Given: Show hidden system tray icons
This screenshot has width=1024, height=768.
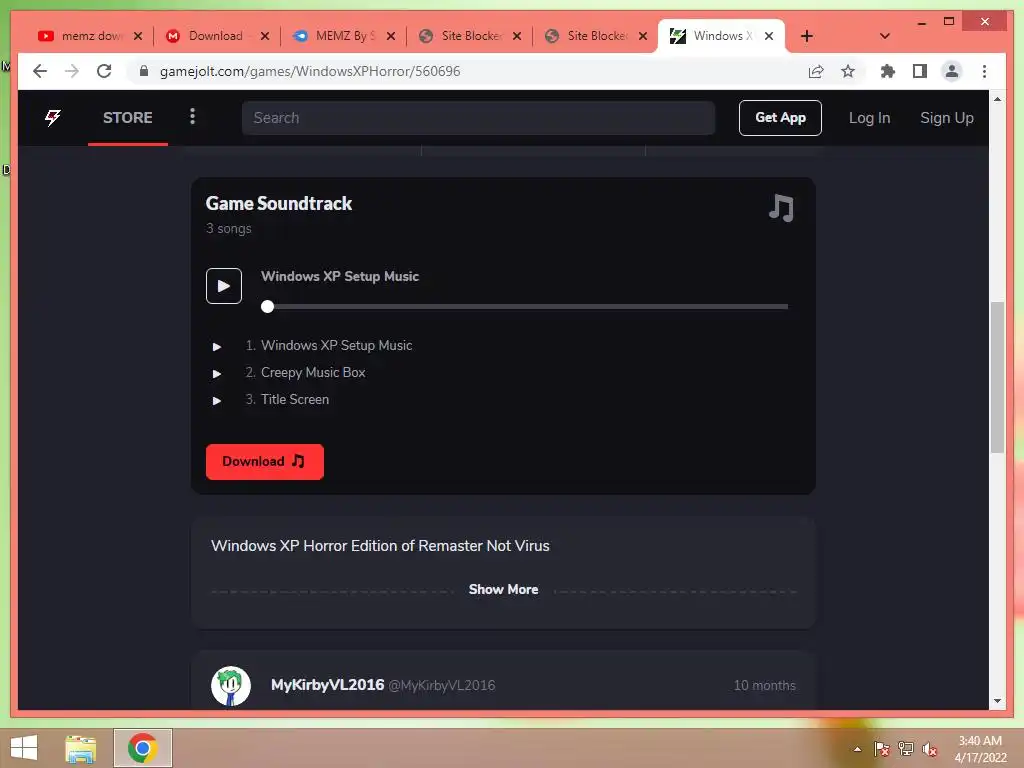Looking at the screenshot, I should [x=857, y=749].
